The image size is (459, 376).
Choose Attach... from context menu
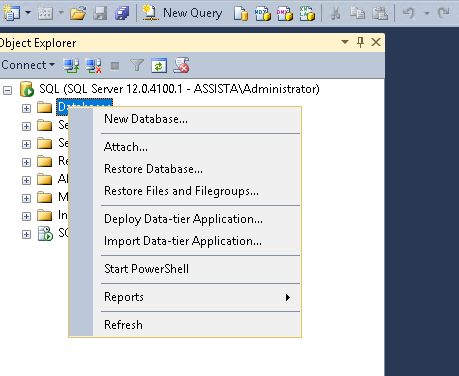click(197, 147)
